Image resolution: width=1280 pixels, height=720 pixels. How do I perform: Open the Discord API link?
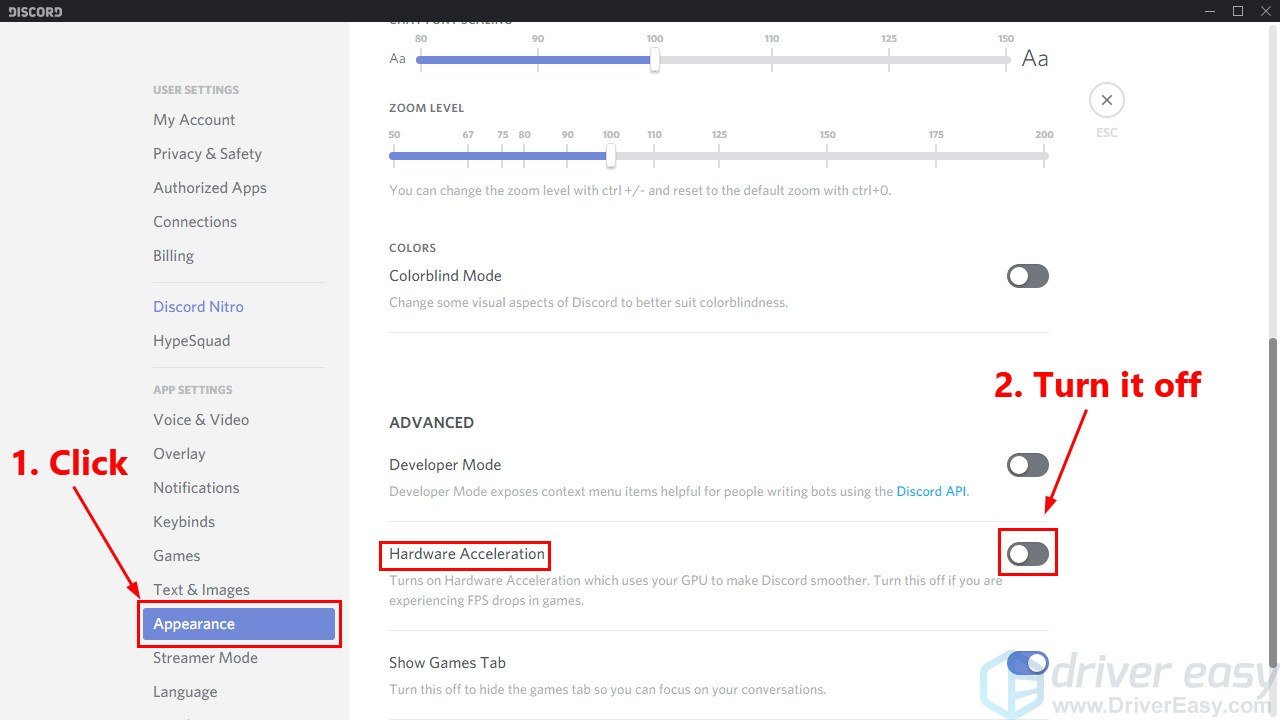pos(931,492)
